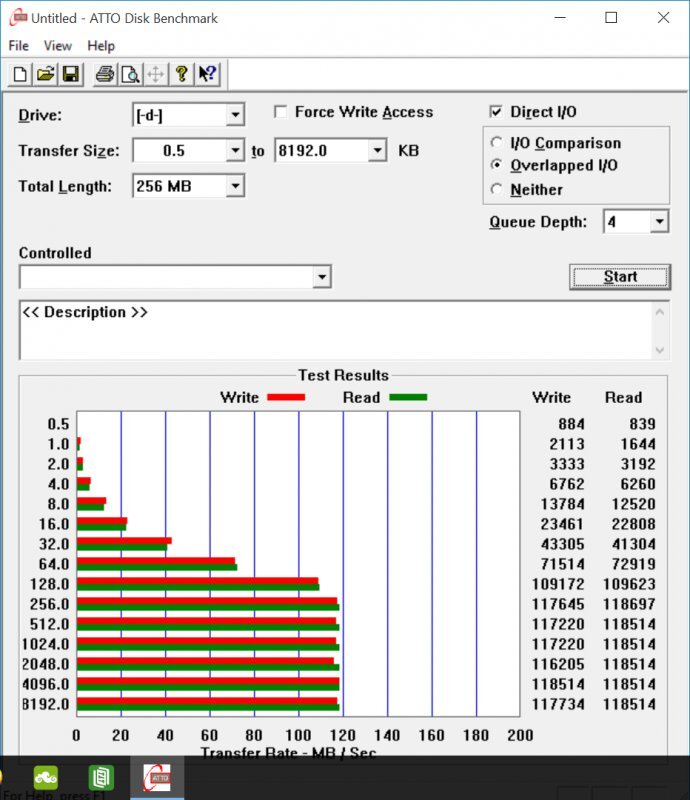Open the View menu

tap(58, 46)
